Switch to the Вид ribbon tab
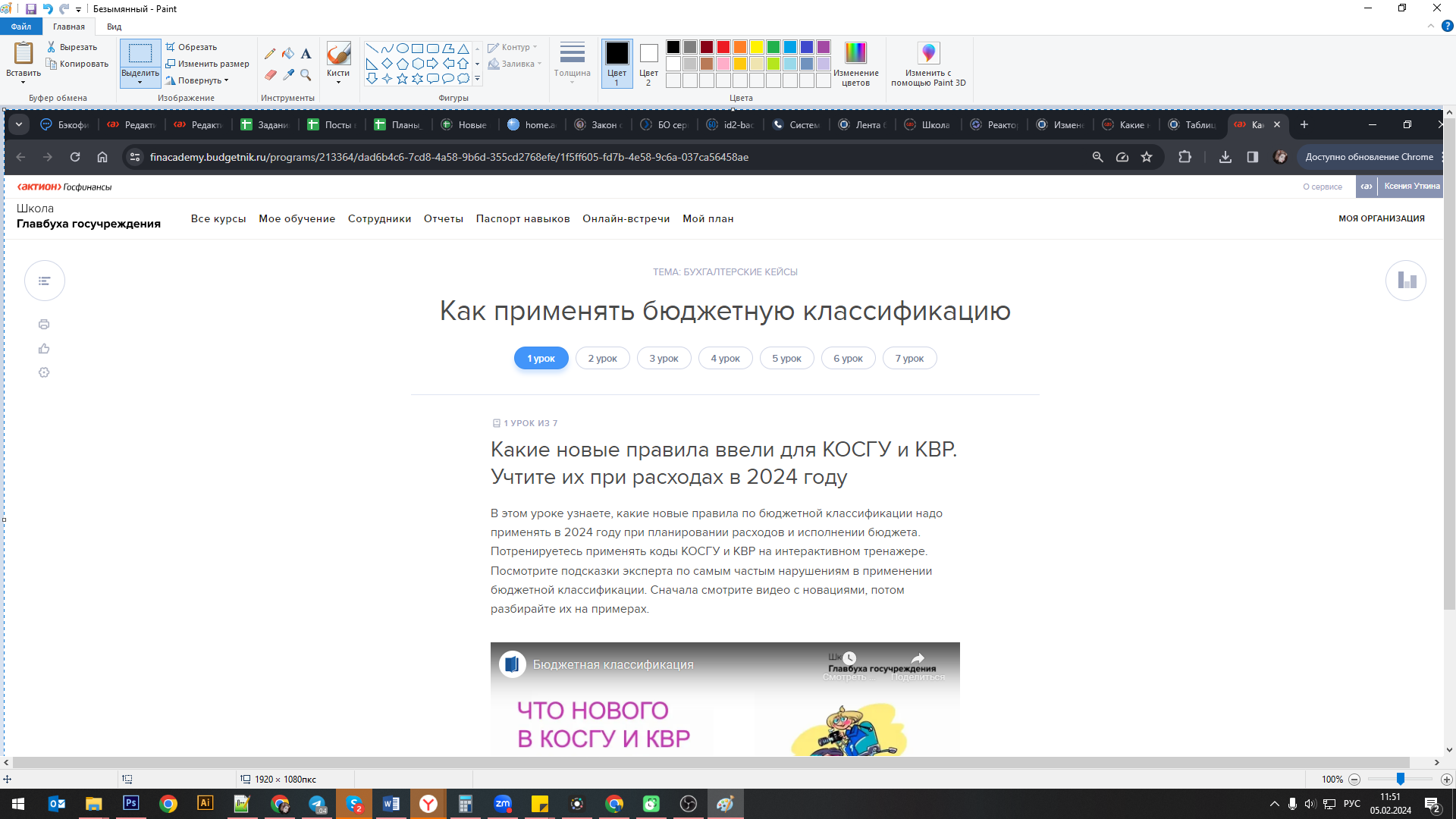 [x=114, y=27]
